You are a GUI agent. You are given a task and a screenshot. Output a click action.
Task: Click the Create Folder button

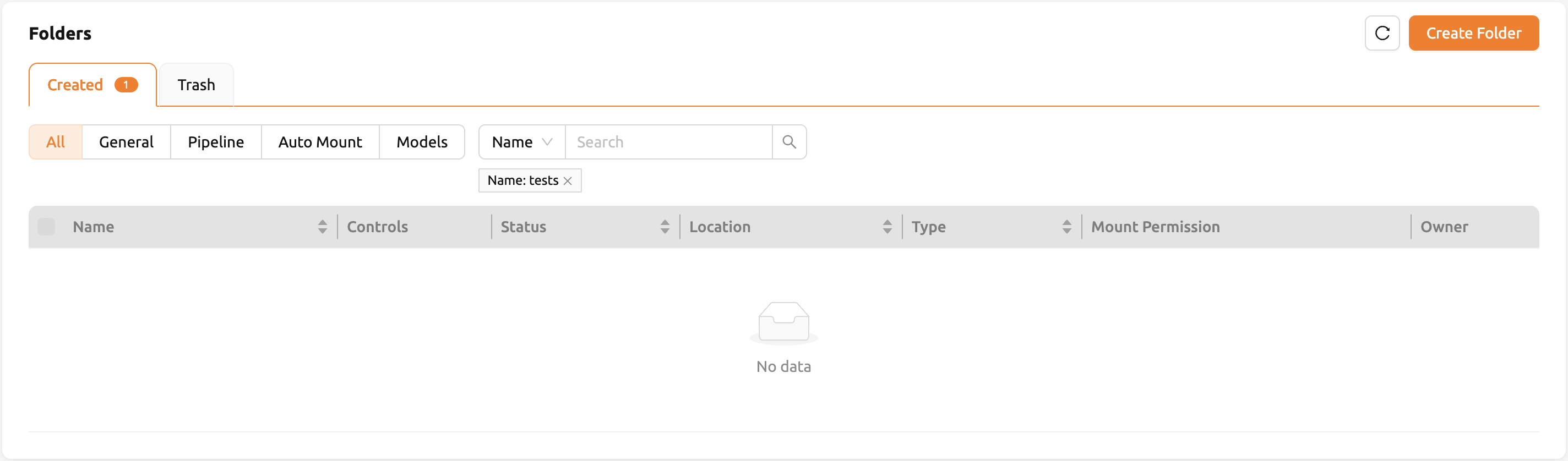(x=1473, y=33)
